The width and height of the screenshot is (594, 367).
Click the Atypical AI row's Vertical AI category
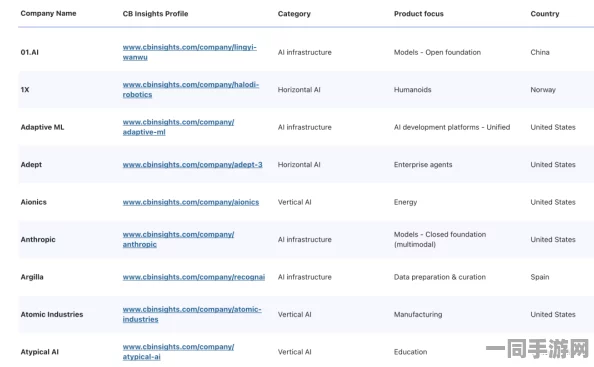pyautogui.click(x=295, y=352)
